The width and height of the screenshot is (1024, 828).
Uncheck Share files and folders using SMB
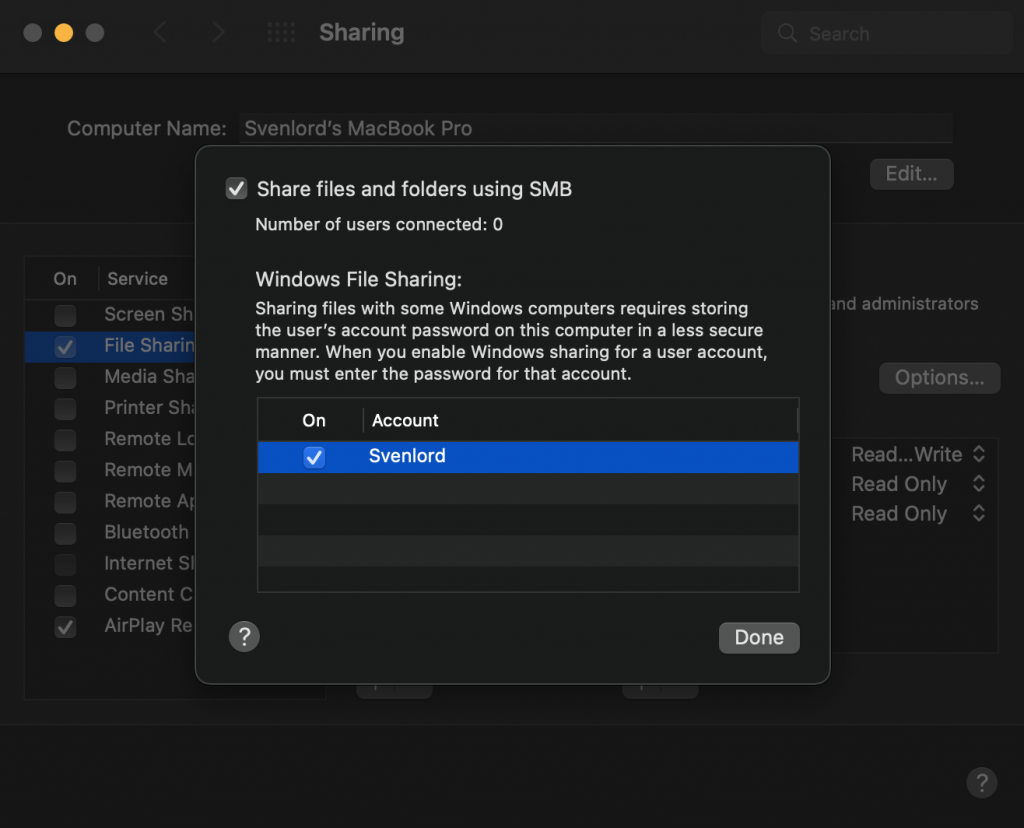coord(236,188)
